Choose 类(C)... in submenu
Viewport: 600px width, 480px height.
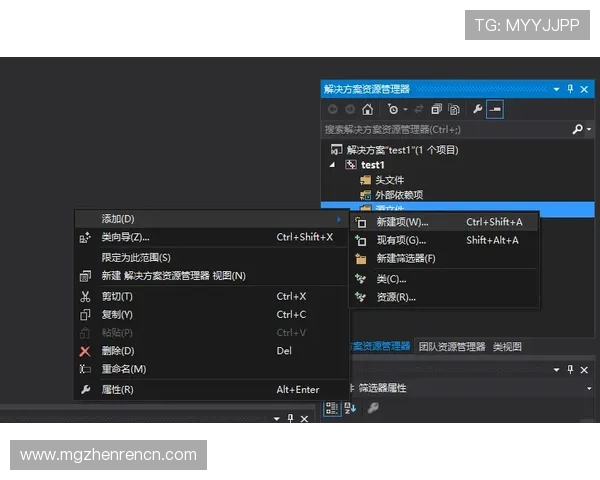pos(444,279)
